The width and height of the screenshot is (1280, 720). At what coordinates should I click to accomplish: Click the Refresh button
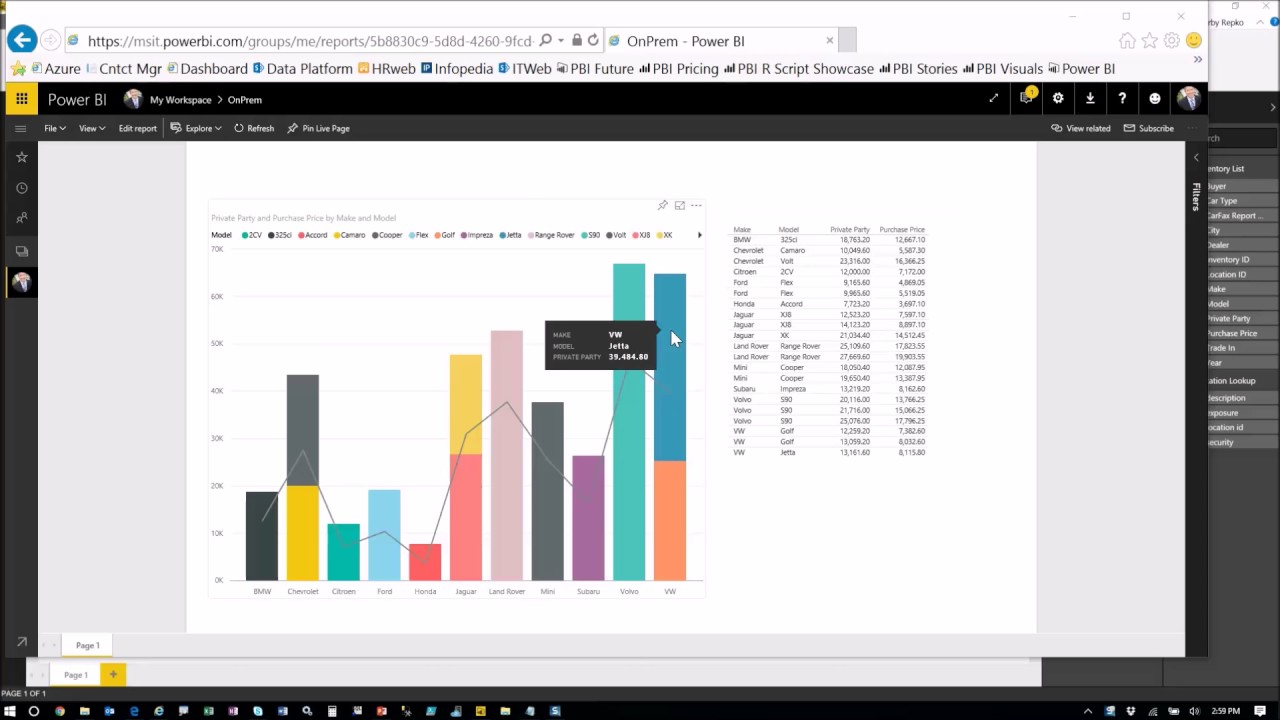[254, 128]
